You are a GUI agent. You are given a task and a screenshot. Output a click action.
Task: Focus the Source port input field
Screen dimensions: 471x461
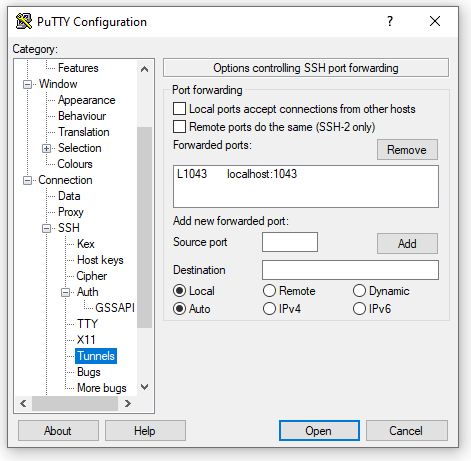coord(290,242)
